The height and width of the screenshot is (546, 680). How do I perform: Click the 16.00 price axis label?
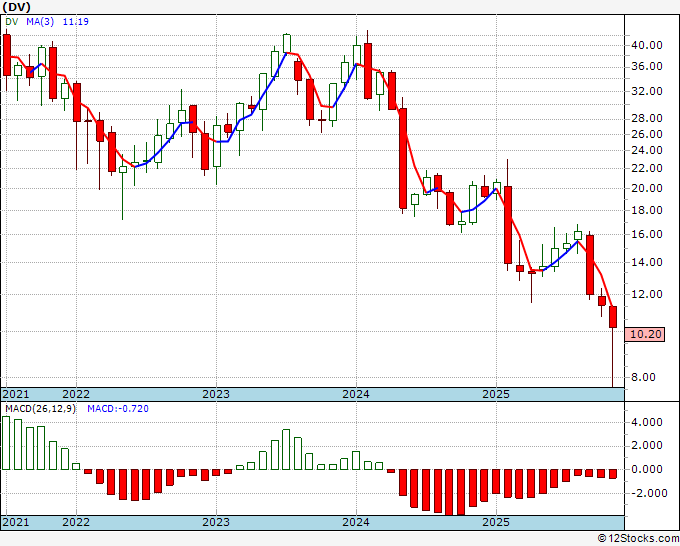coord(646,234)
